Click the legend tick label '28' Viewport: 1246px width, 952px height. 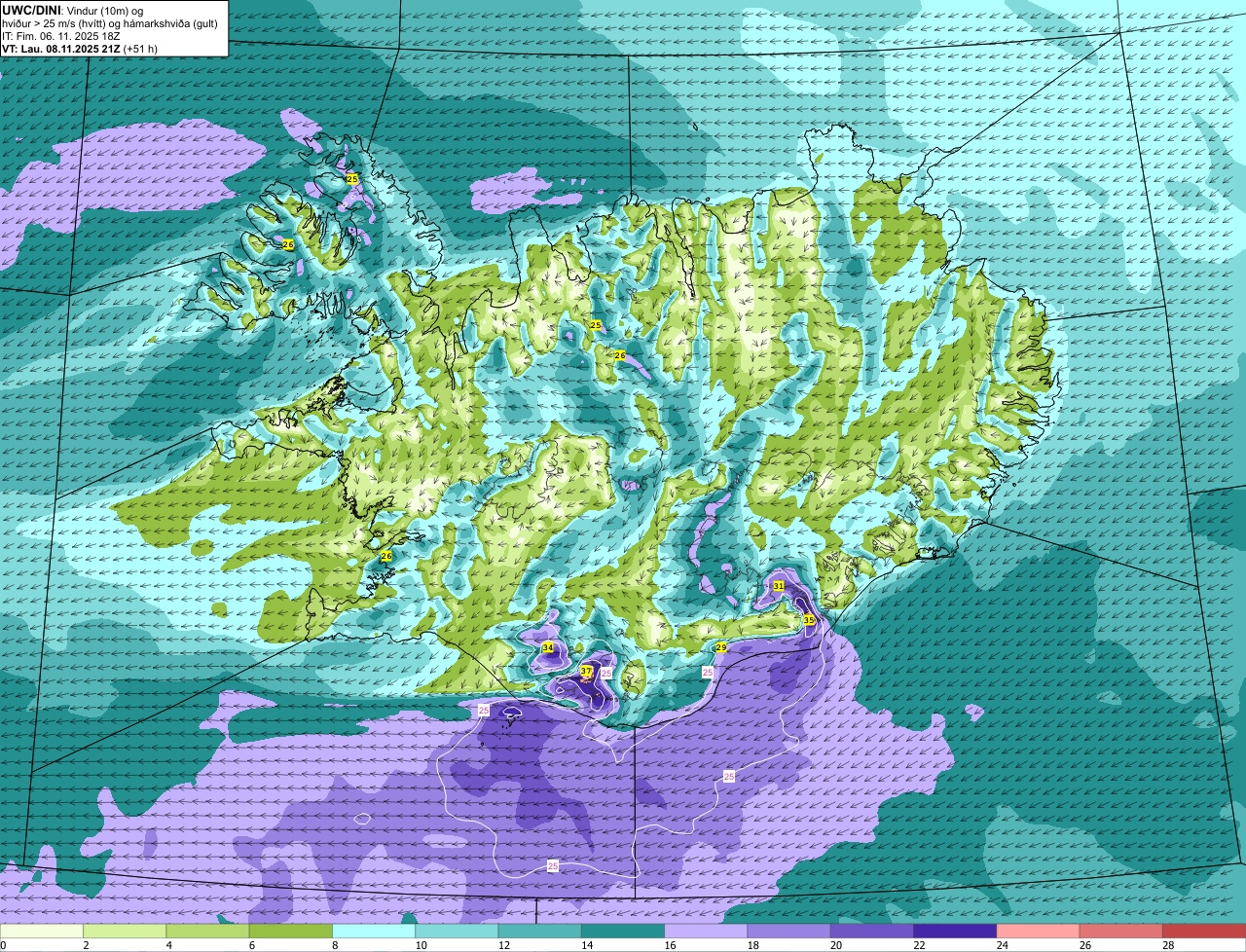pos(1166,944)
